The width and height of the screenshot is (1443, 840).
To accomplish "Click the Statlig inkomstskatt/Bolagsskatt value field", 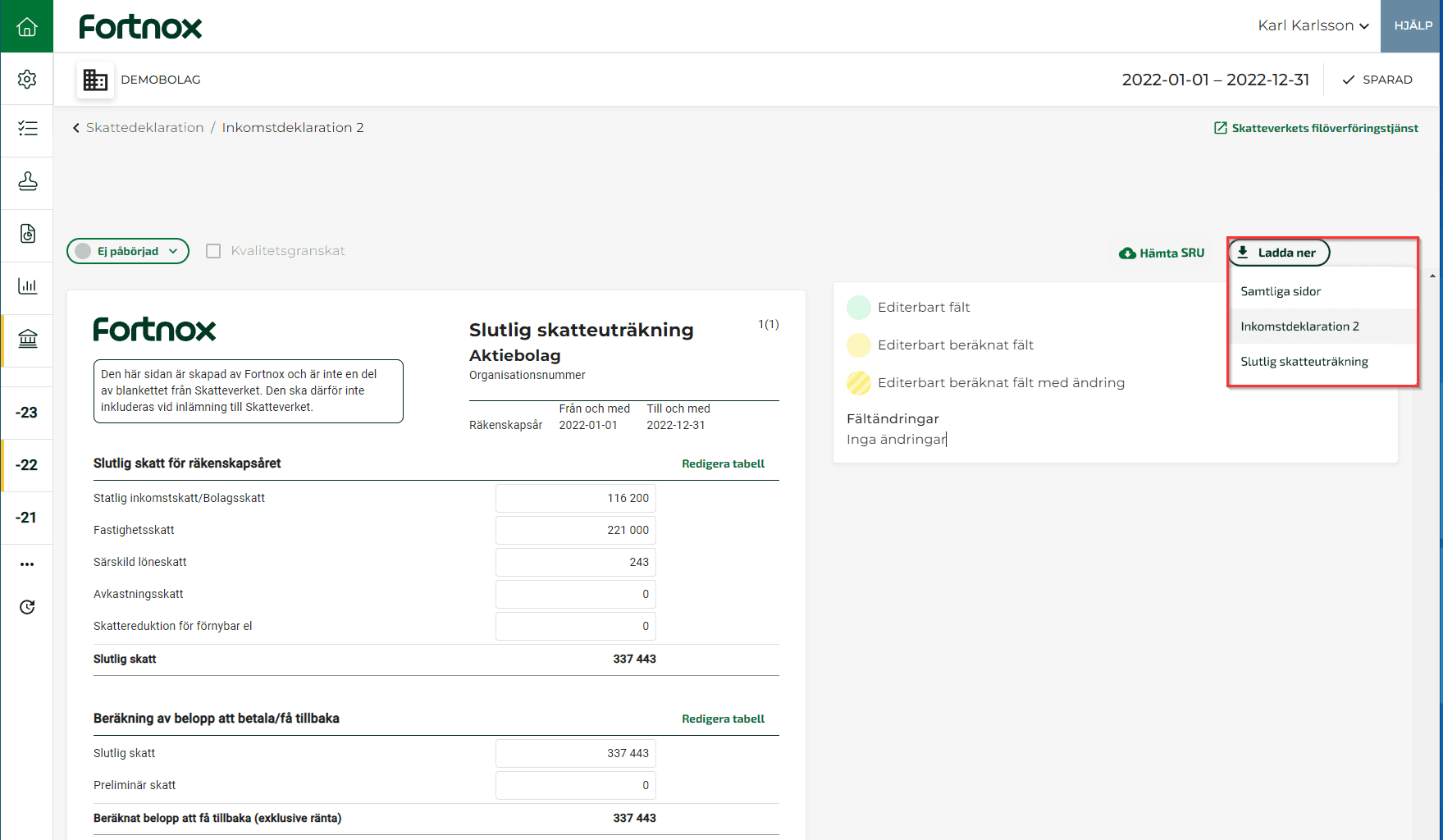I will click(576, 498).
